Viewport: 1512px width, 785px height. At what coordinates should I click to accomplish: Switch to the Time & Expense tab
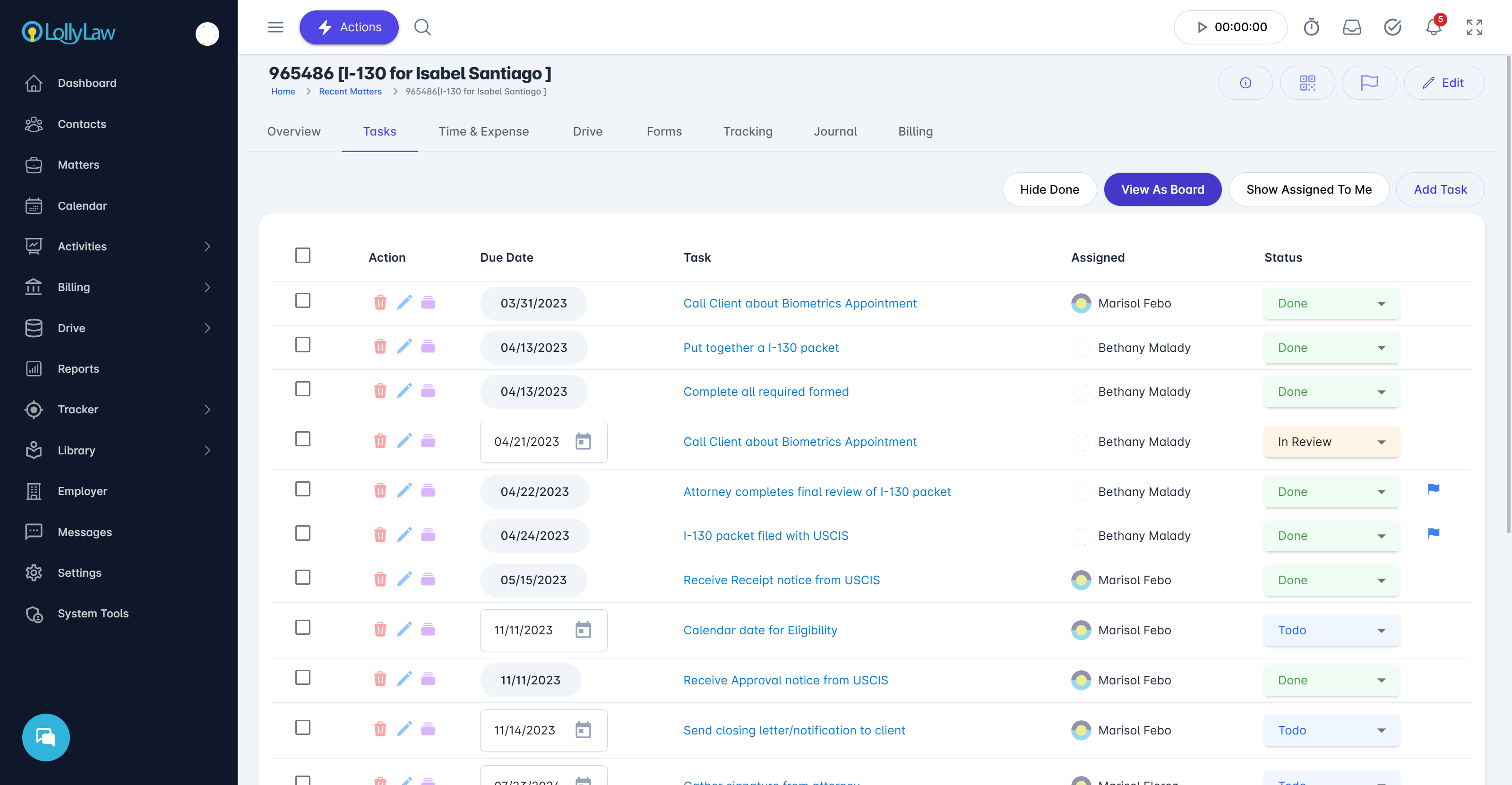coord(483,131)
